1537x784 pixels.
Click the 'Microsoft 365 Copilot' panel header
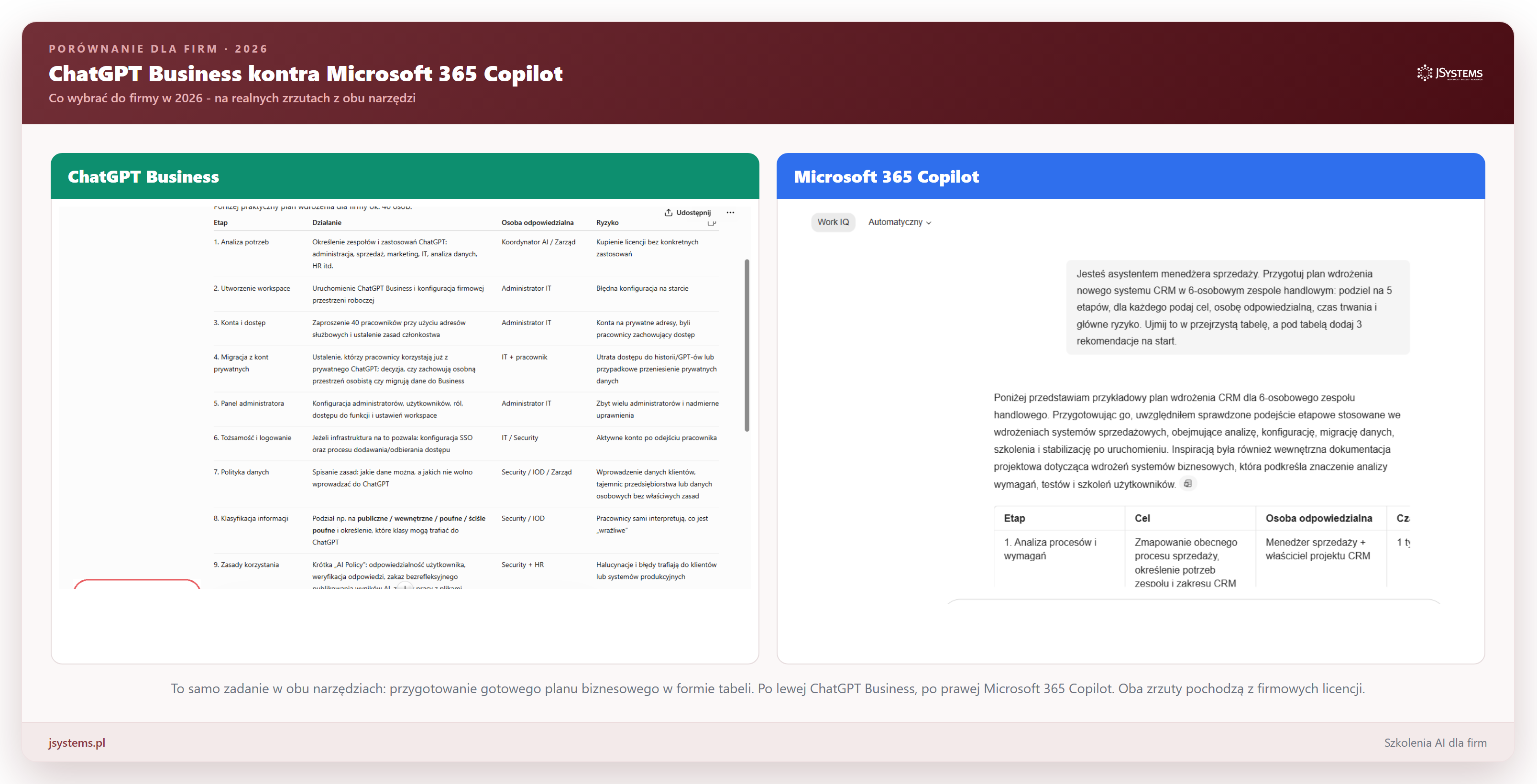point(1131,176)
